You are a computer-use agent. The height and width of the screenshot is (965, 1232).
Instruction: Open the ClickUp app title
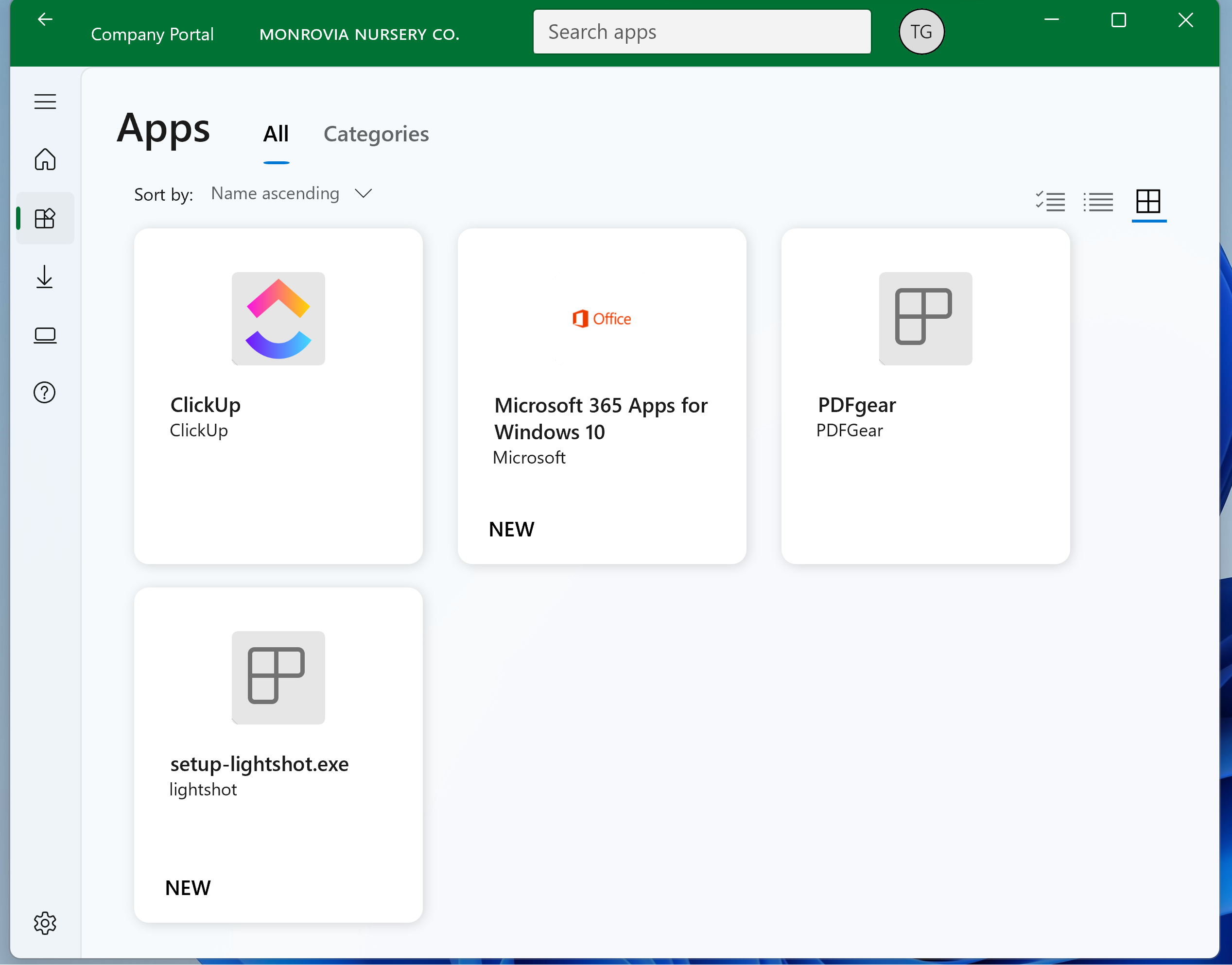tap(205, 405)
